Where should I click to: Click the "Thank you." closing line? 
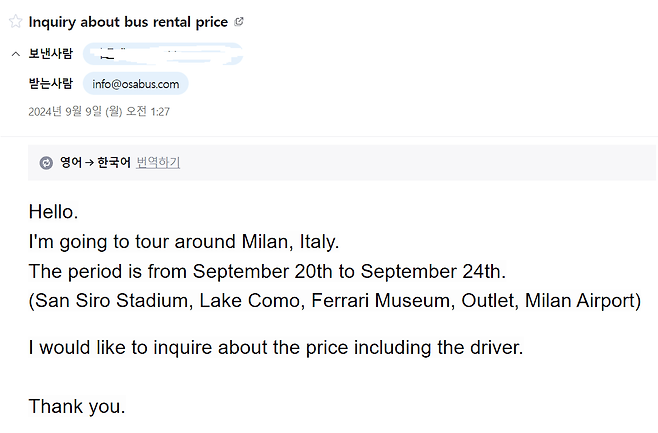click(x=77, y=406)
